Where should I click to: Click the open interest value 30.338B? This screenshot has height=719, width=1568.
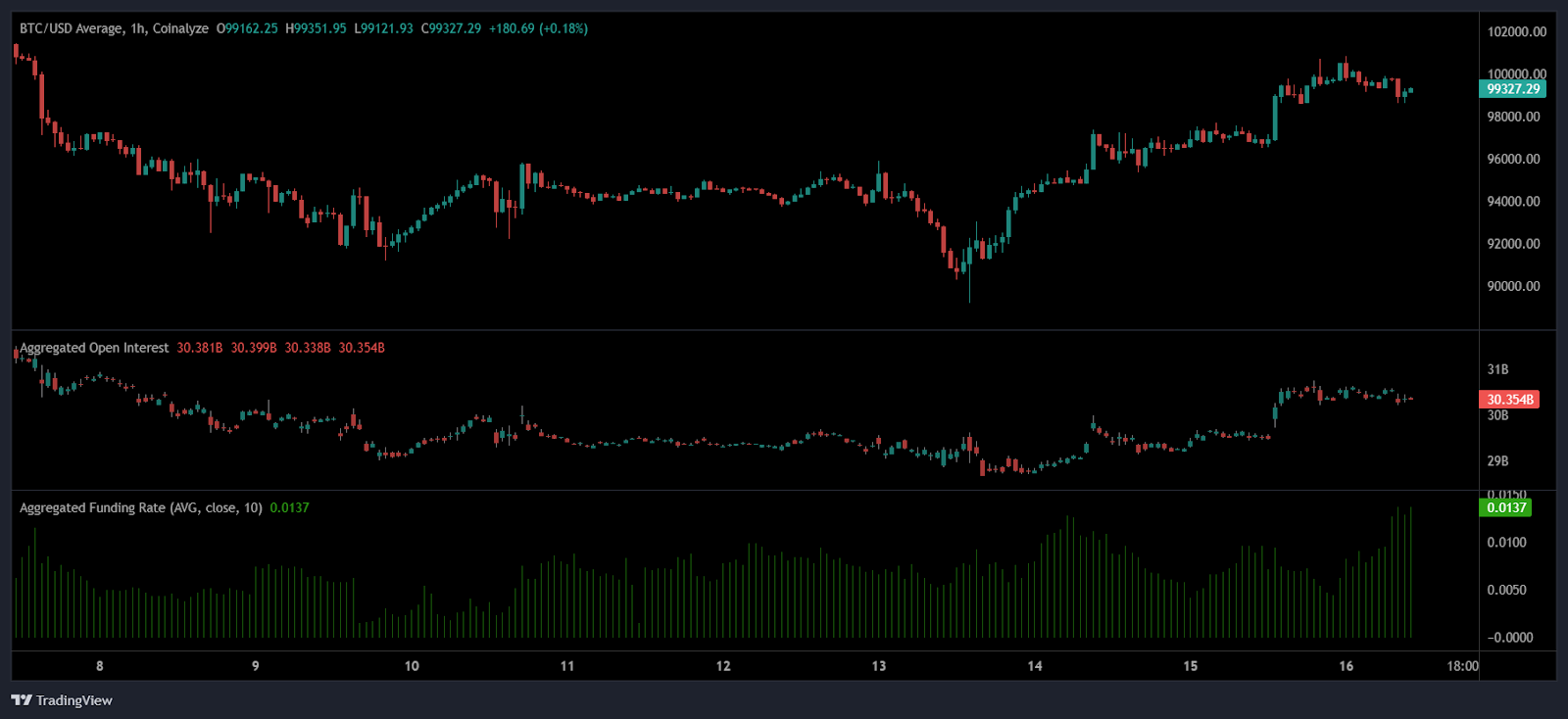(308, 348)
